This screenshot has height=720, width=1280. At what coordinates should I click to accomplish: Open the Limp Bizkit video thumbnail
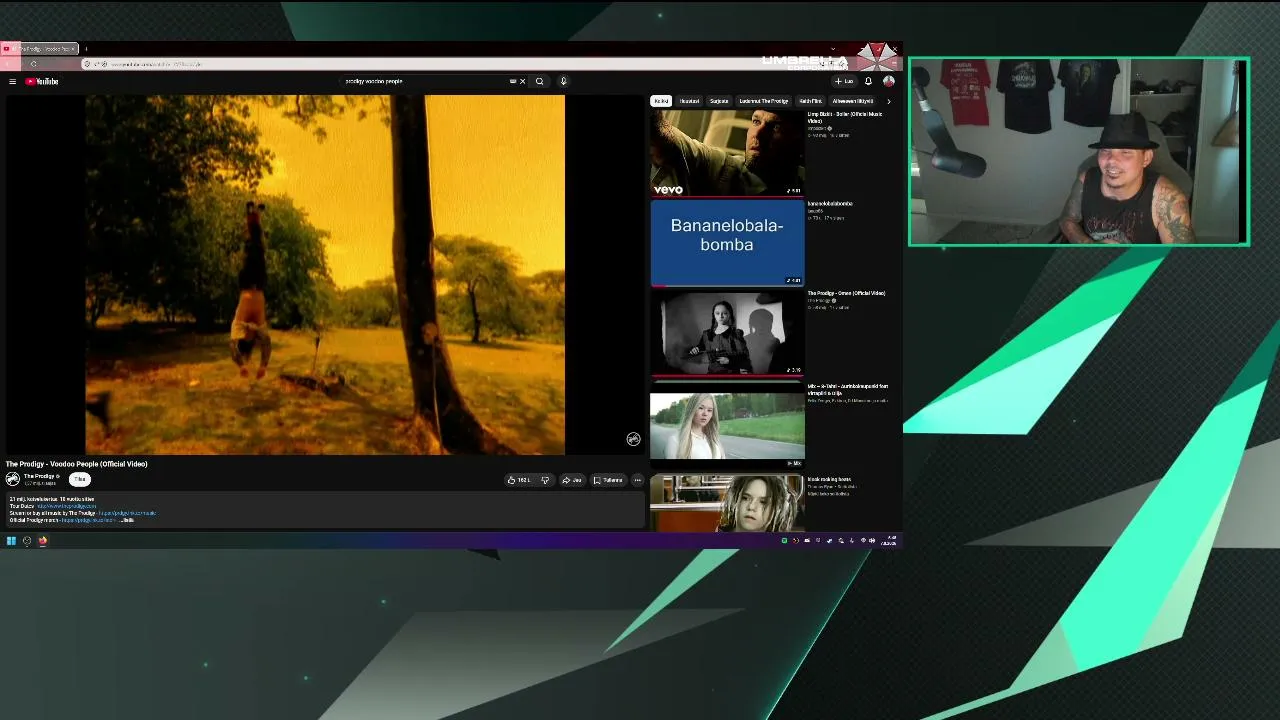pyautogui.click(x=727, y=152)
